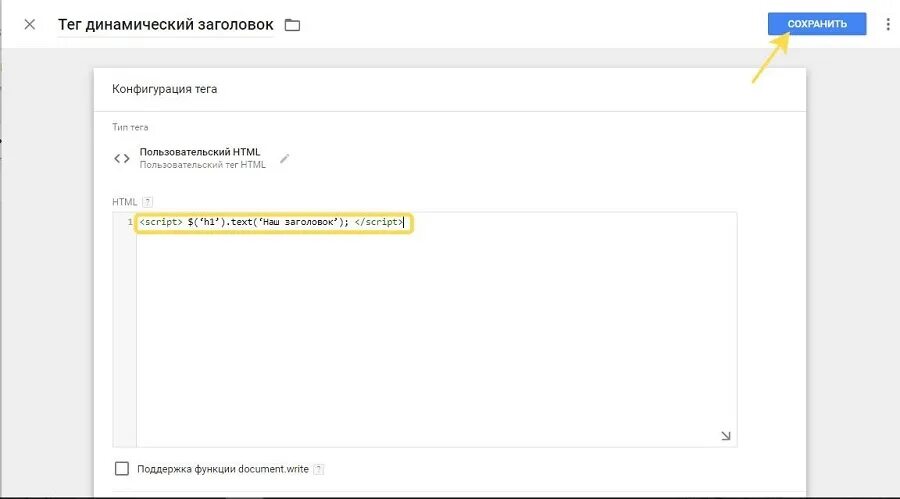The height and width of the screenshot is (499, 900).
Task: Click the code brackets icon for Пользовательский HTML
Action: pyautogui.click(x=122, y=158)
